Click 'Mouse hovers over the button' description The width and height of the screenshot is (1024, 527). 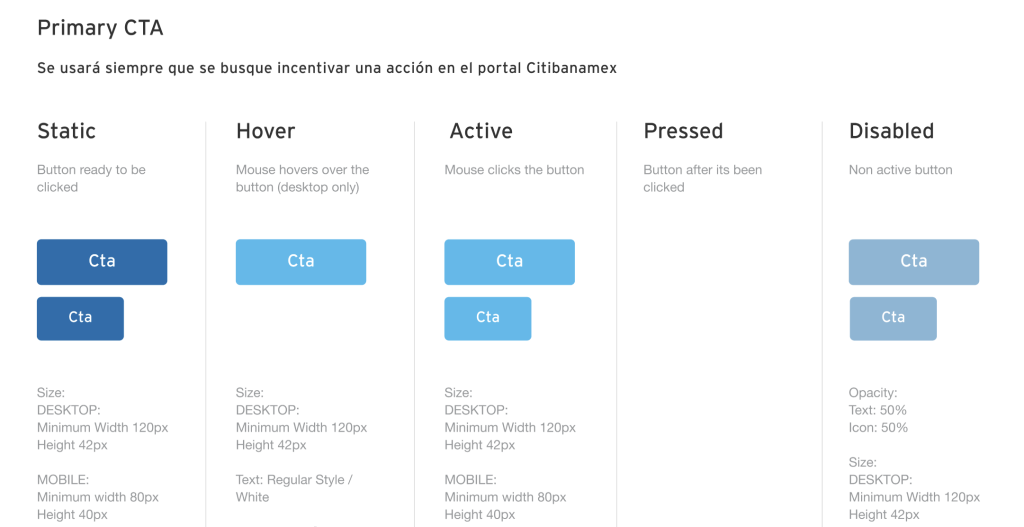click(x=302, y=178)
